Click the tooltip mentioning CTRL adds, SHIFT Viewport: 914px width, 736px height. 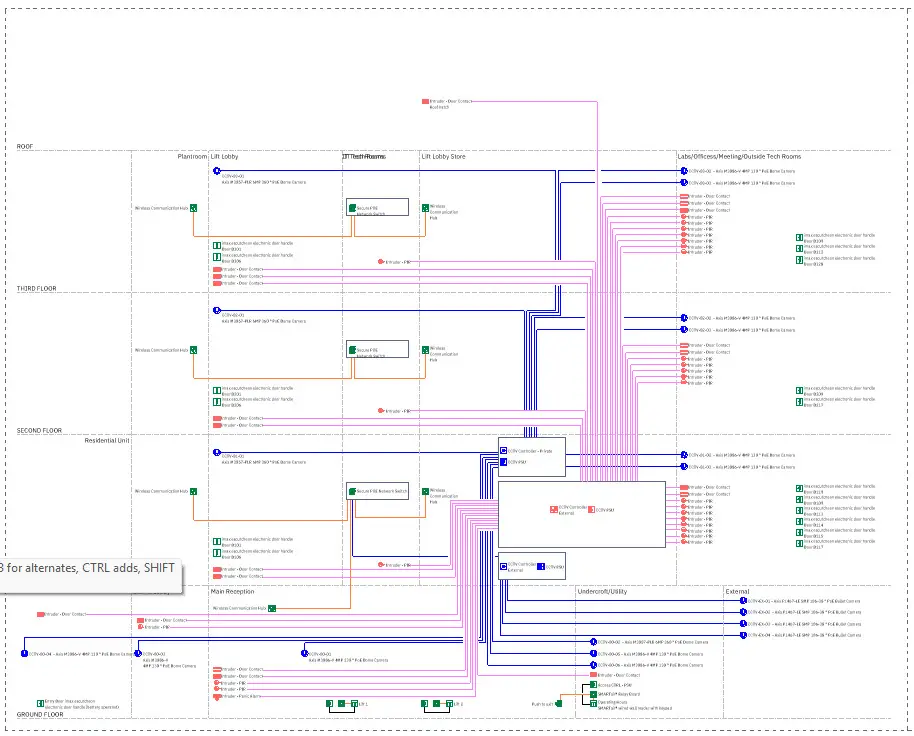pos(91,576)
